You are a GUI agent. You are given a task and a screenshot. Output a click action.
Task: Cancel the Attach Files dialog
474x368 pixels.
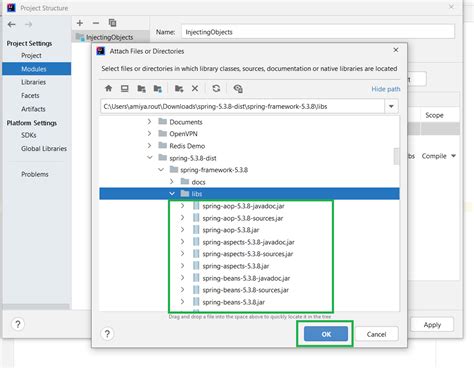click(x=376, y=334)
